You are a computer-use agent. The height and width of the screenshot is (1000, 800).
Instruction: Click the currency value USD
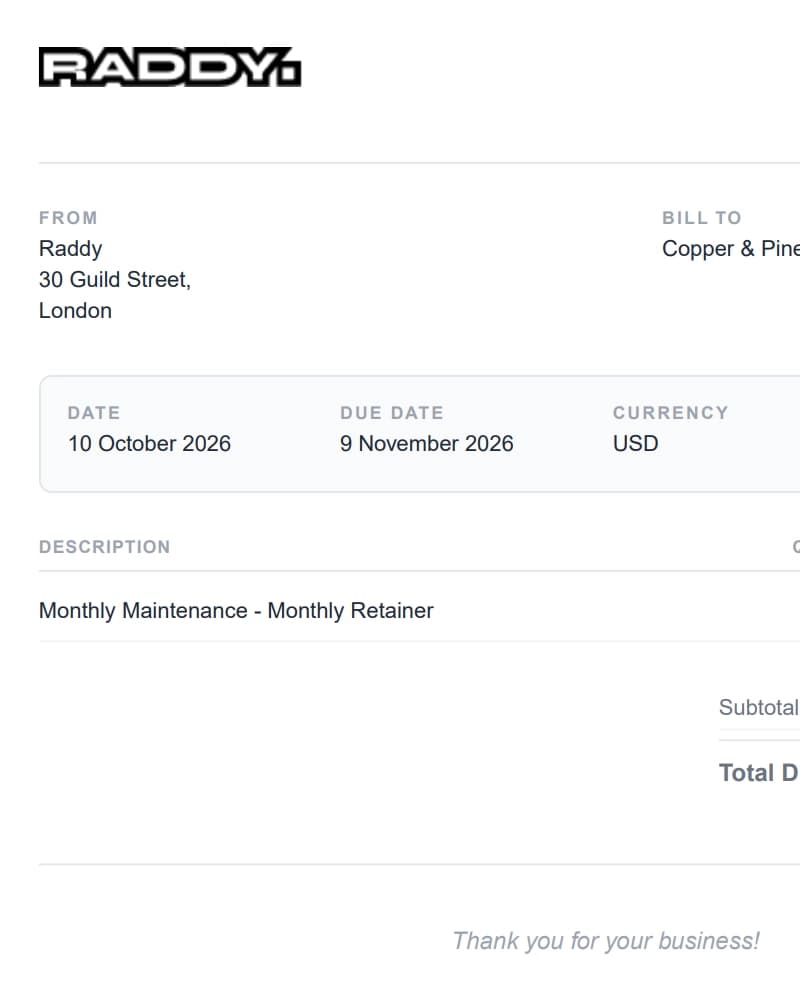click(x=635, y=444)
